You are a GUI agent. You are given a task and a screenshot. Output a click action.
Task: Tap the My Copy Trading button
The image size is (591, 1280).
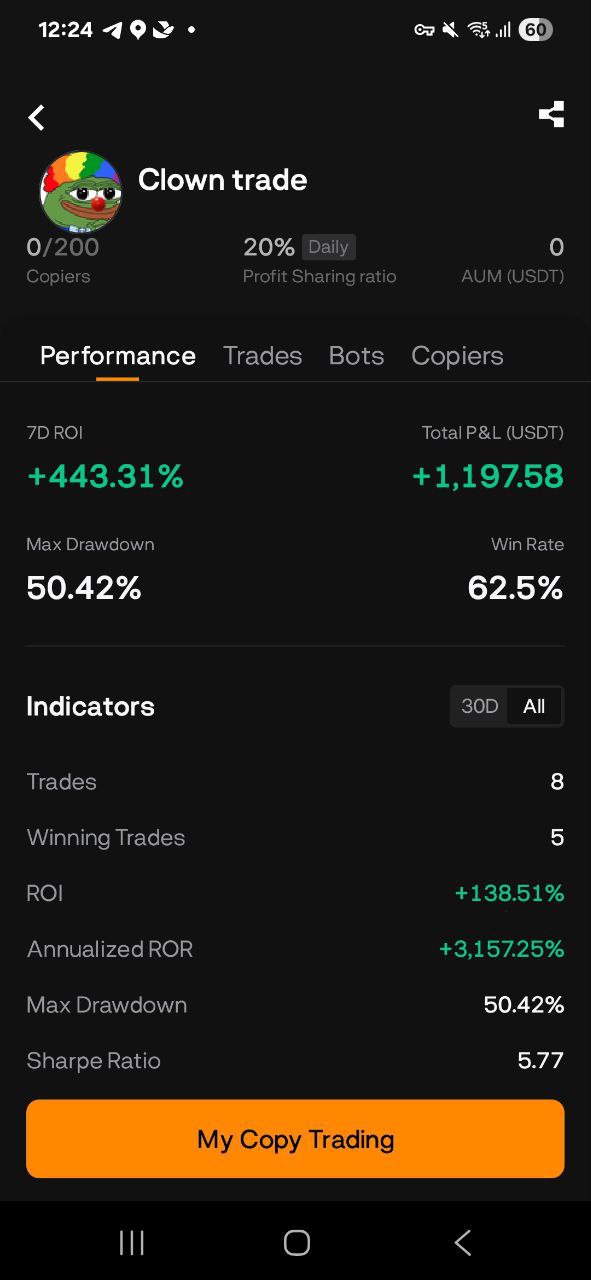click(295, 1139)
